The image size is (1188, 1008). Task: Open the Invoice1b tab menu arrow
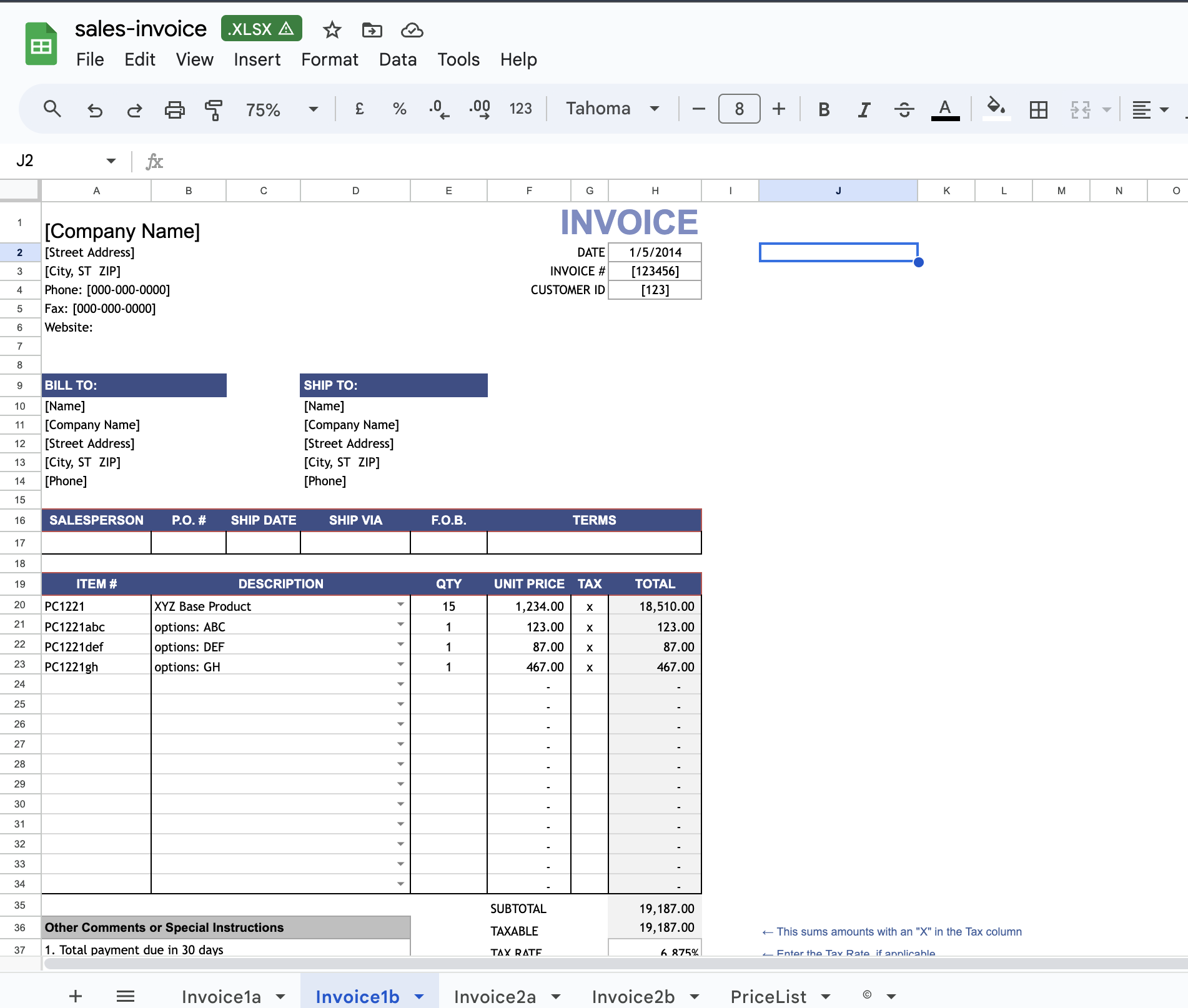pos(419,997)
